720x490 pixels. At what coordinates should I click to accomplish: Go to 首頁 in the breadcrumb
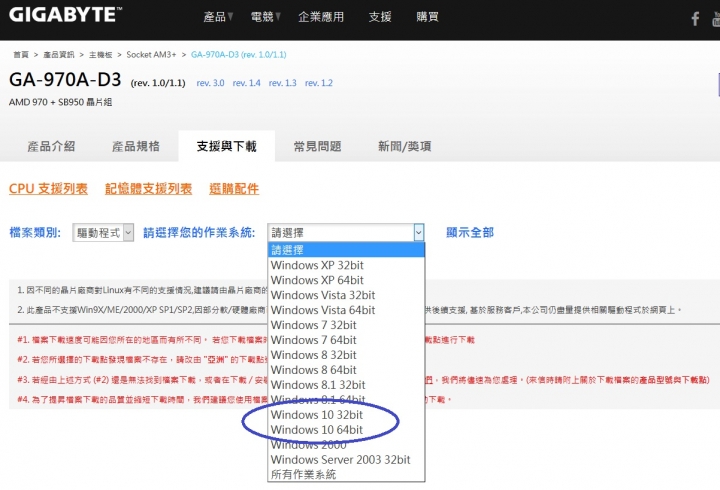[21, 55]
